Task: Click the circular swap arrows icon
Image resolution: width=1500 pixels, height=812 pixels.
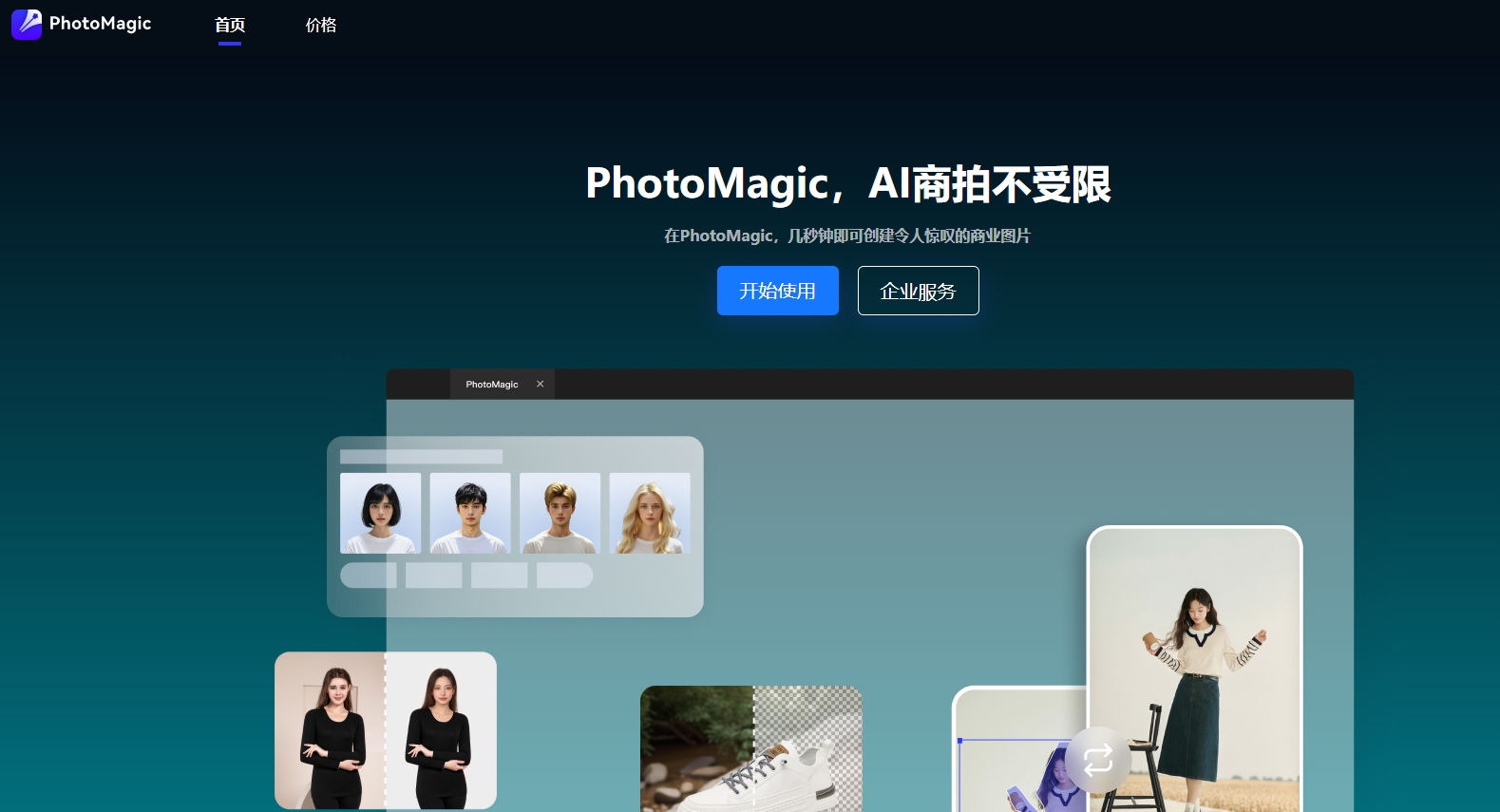Action: tap(1097, 759)
